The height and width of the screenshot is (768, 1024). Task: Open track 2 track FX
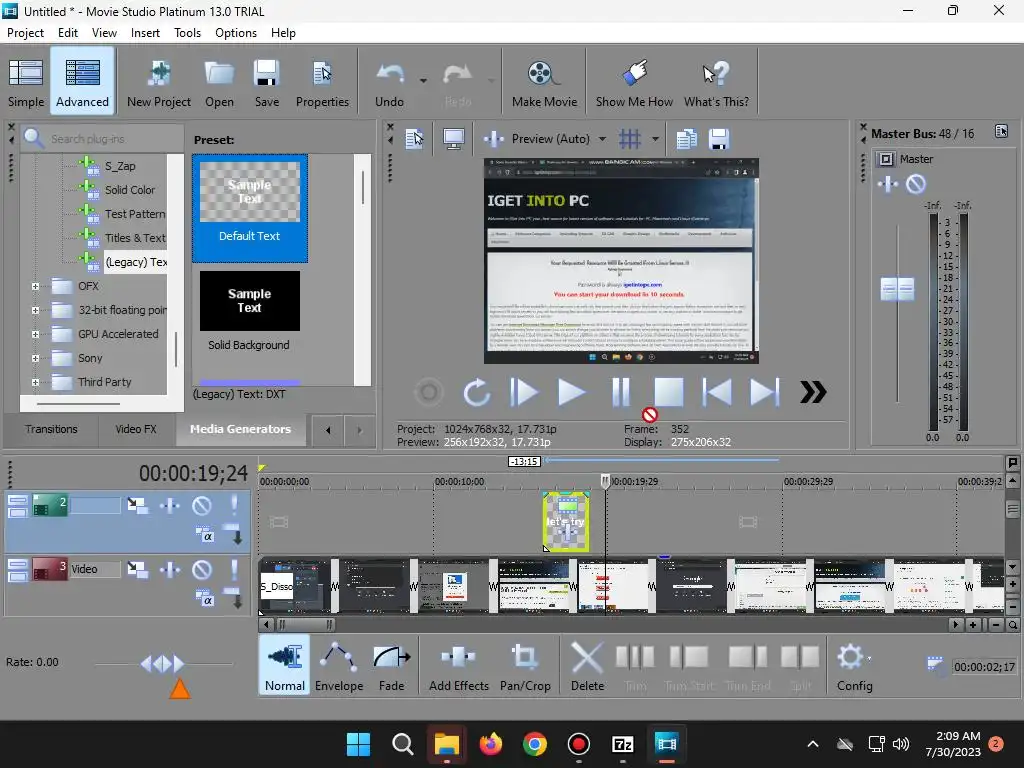(x=170, y=505)
